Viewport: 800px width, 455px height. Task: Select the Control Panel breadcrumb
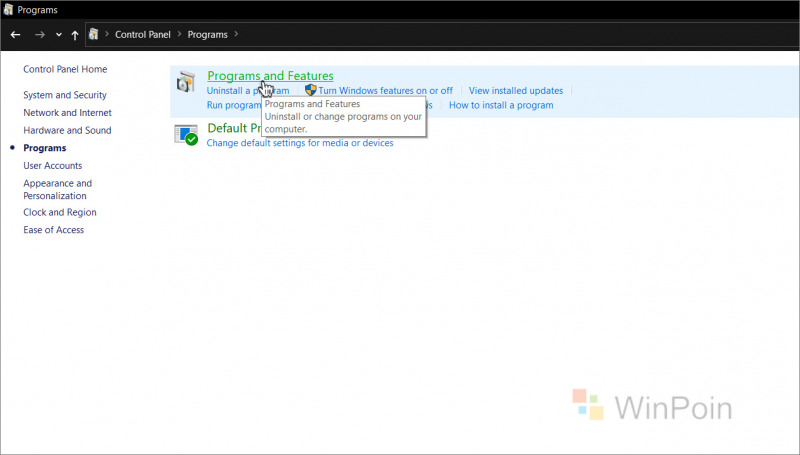pyautogui.click(x=143, y=35)
